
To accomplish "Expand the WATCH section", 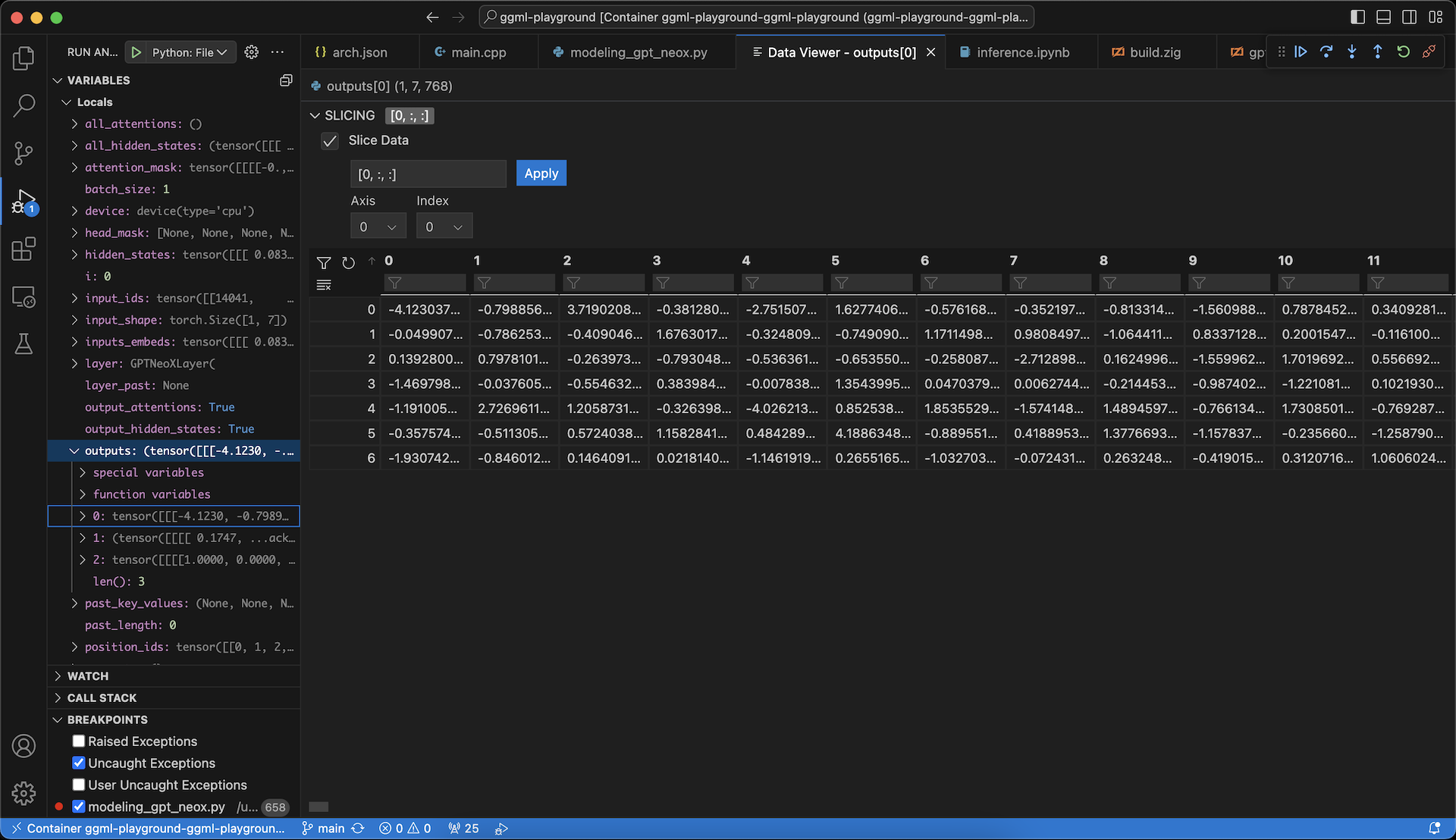I will 58,675.
